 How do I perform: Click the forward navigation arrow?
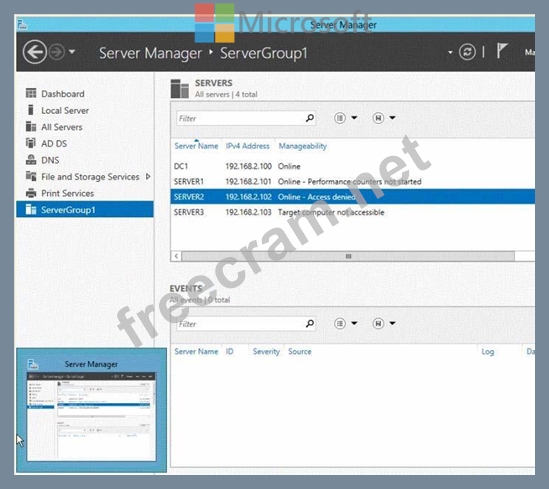click(x=56, y=52)
